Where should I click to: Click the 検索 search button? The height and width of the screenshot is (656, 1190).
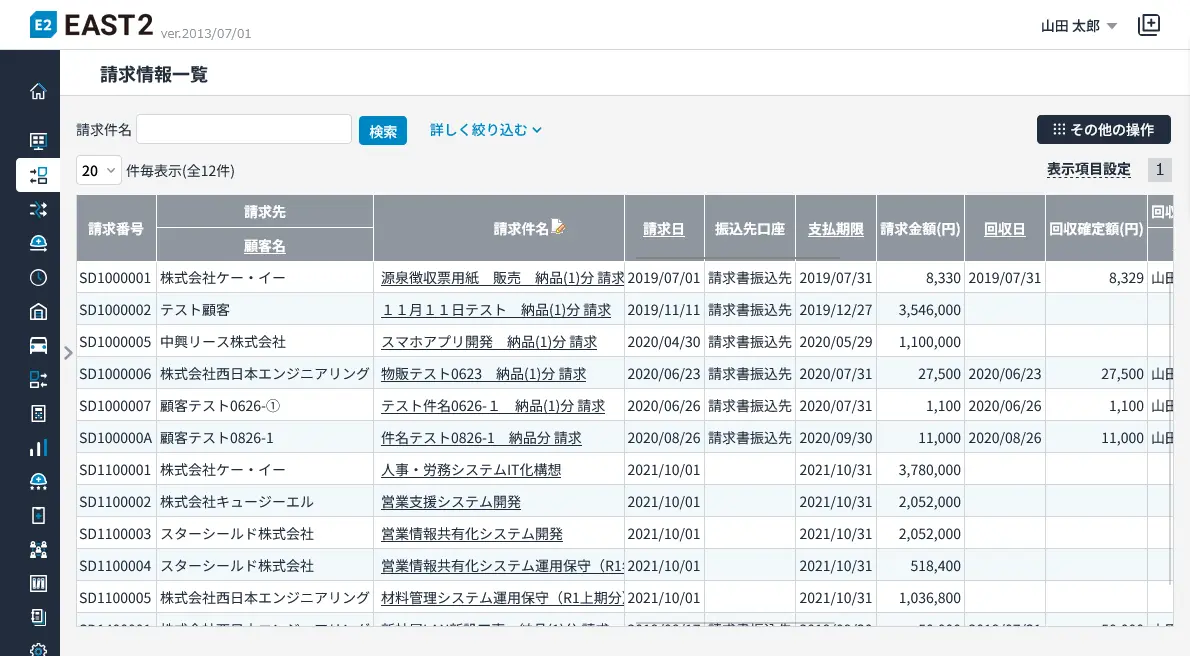coord(383,131)
